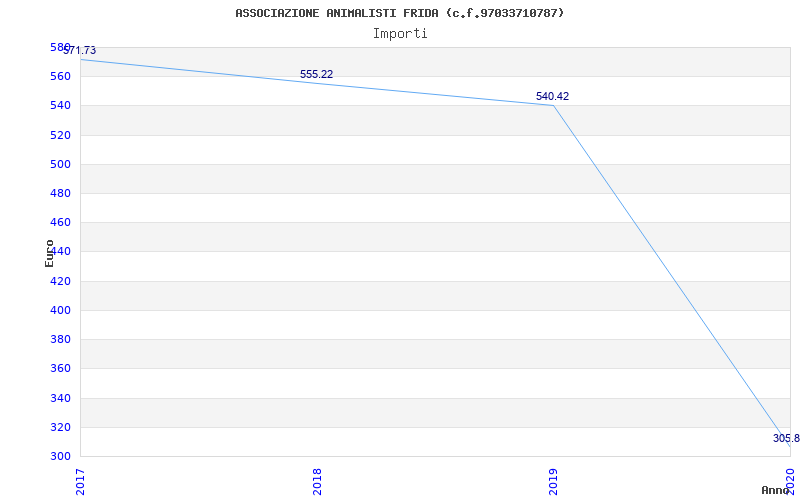Select the 571.73 data label

tap(80, 50)
